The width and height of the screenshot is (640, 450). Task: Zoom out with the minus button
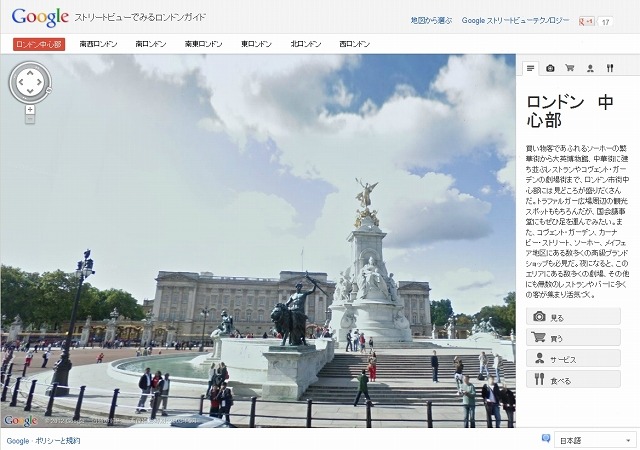coord(30,119)
